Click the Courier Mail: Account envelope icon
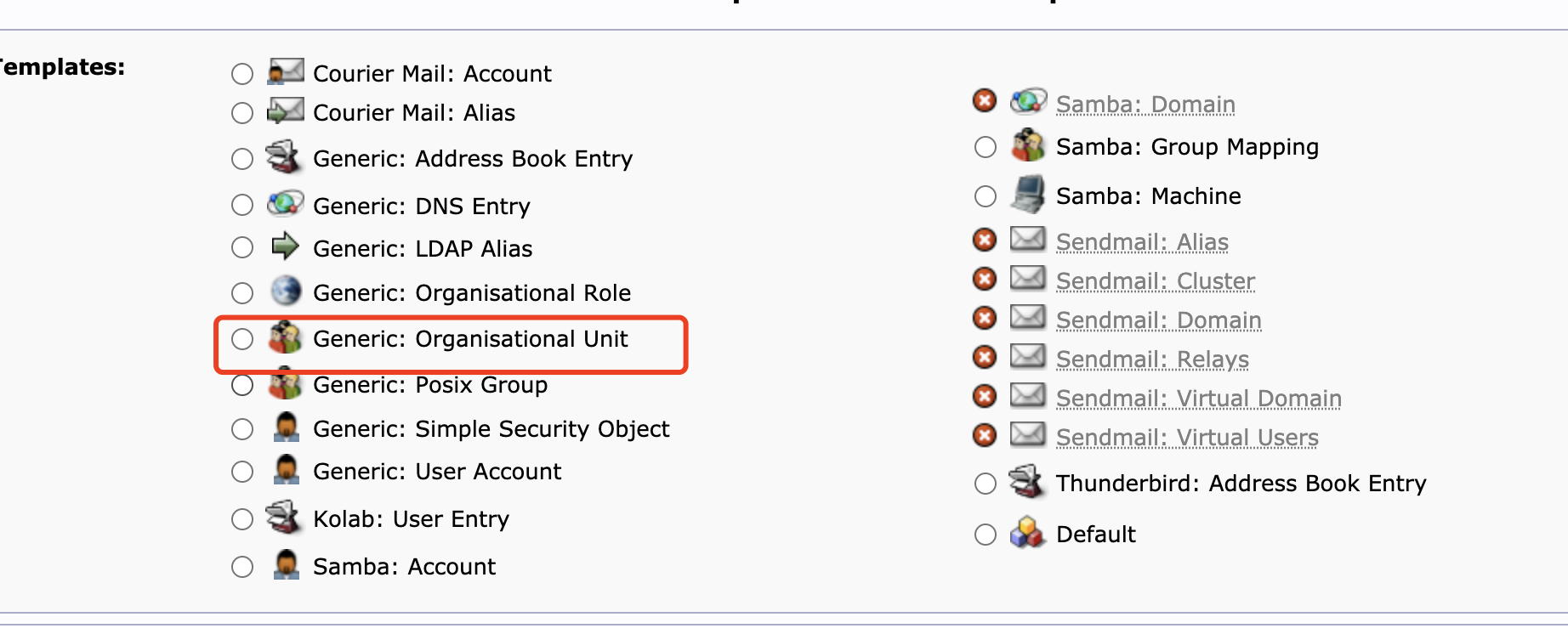Screen dimensions: 1568x634 tap(286, 71)
